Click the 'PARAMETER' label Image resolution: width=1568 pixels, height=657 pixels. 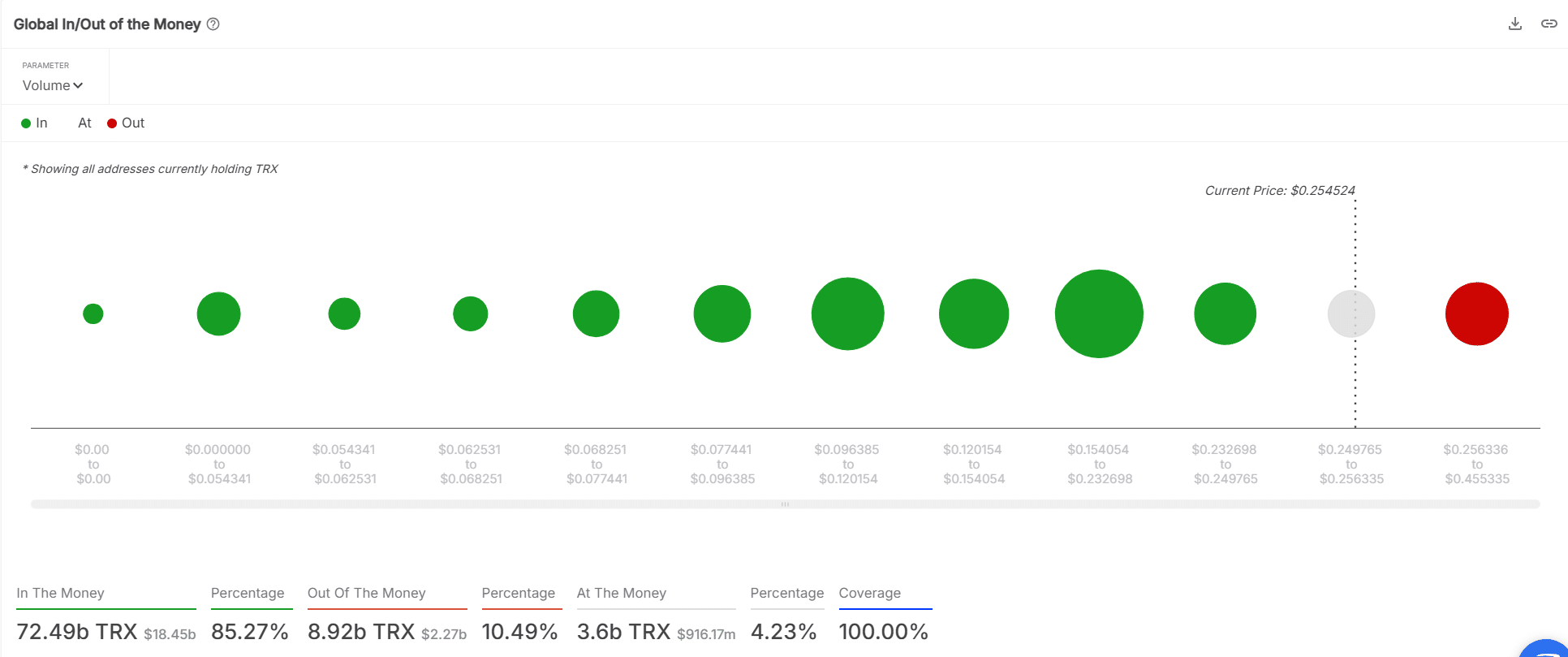45,65
